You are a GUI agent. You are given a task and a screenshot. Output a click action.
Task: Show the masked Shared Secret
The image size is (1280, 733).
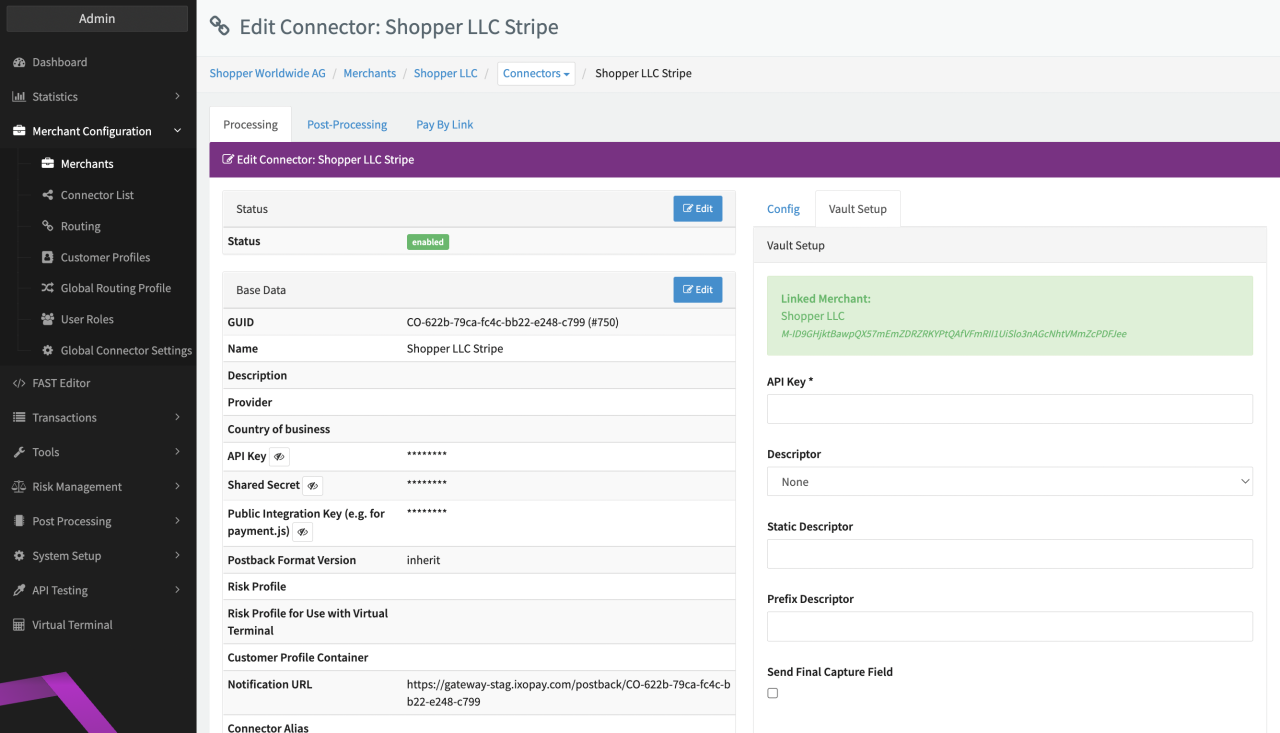[x=312, y=486]
